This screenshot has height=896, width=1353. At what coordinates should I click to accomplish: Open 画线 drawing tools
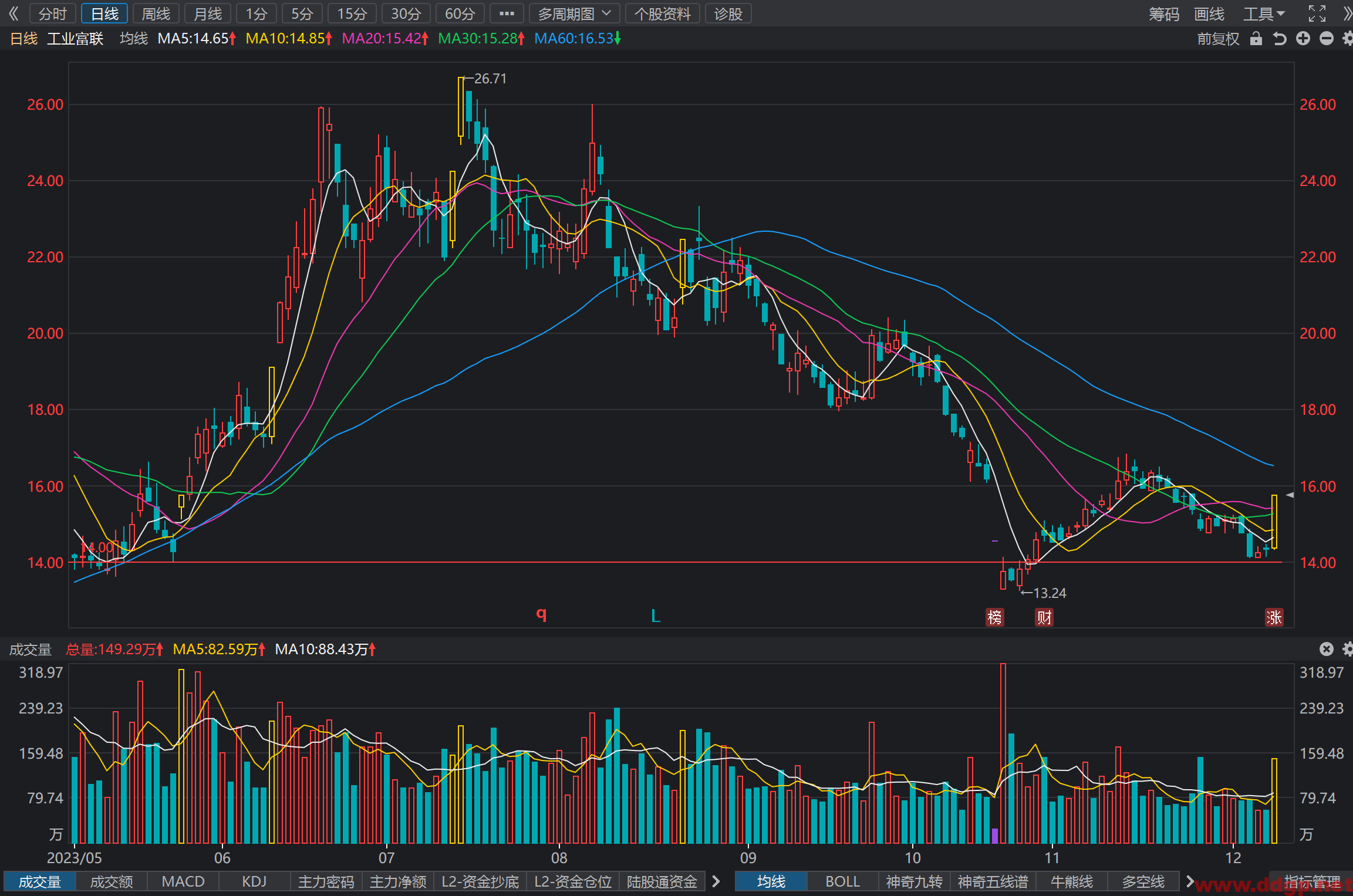pos(1209,14)
